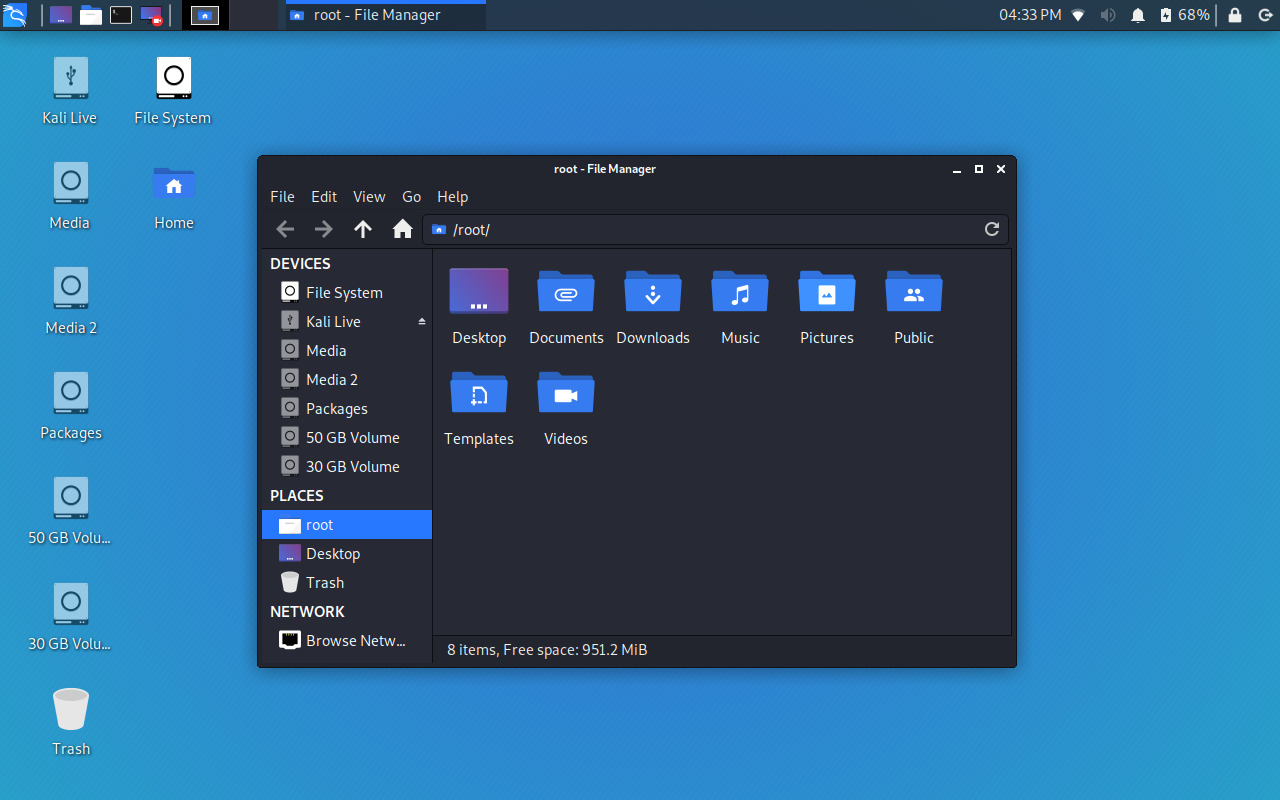Open the Kali applications menu
The height and width of the screenshot is (800, 1280).
tap(16, 15)
